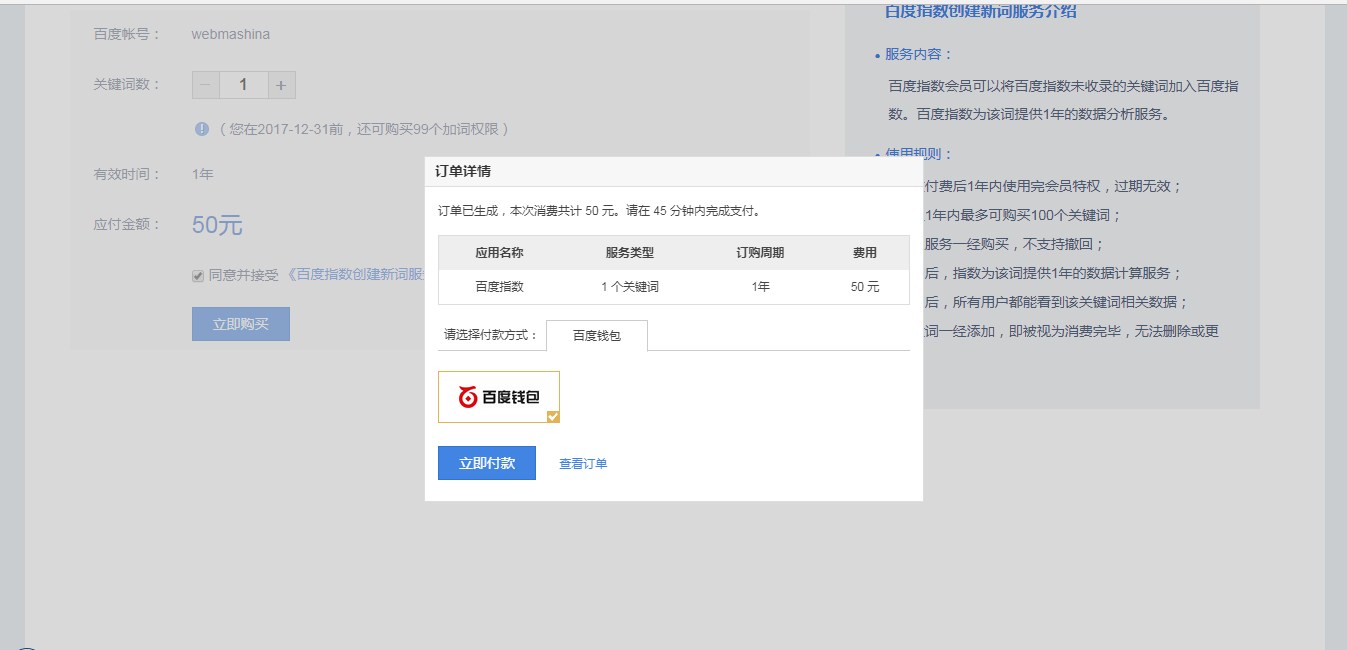Screen dimensions: 1347x650
Task: Click the 请选择付款方式 label
Action: (491, 336)
